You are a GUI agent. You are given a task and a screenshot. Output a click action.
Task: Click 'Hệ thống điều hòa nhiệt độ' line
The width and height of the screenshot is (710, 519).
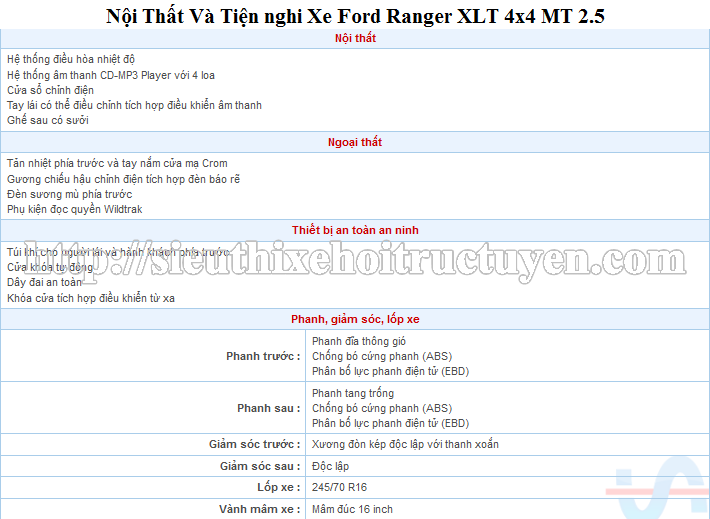point(71,59)
